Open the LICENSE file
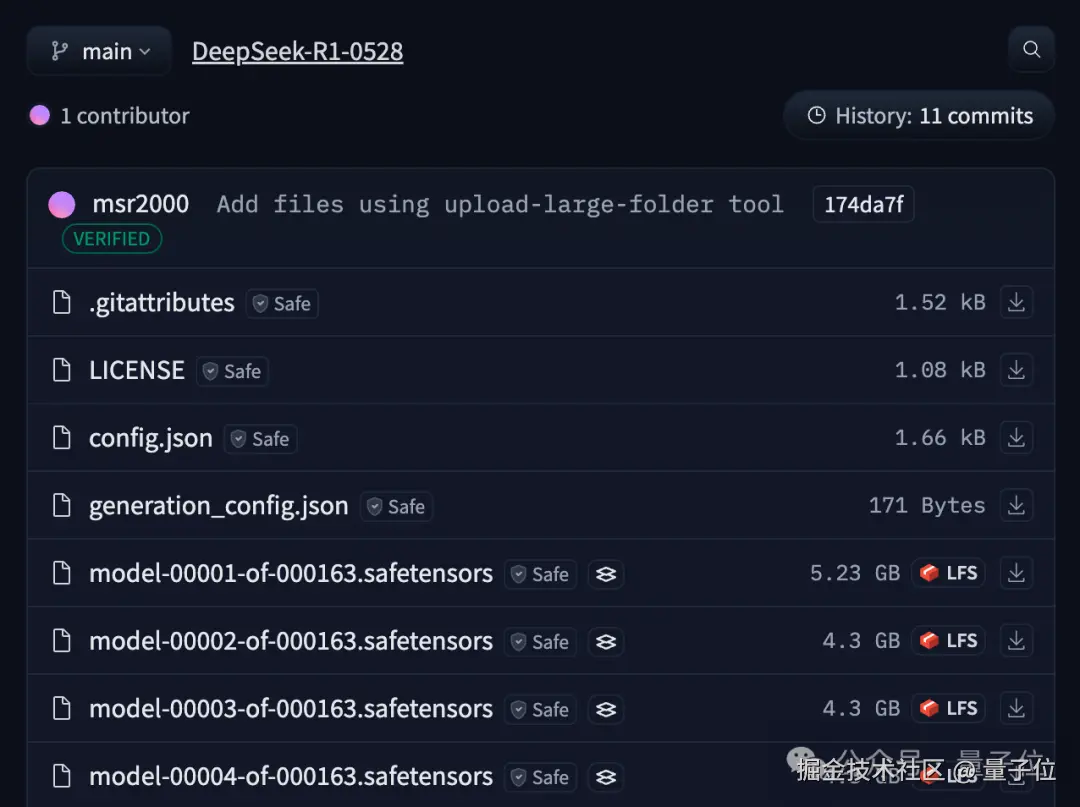The image size is (1080, 807). coord(137,370)
